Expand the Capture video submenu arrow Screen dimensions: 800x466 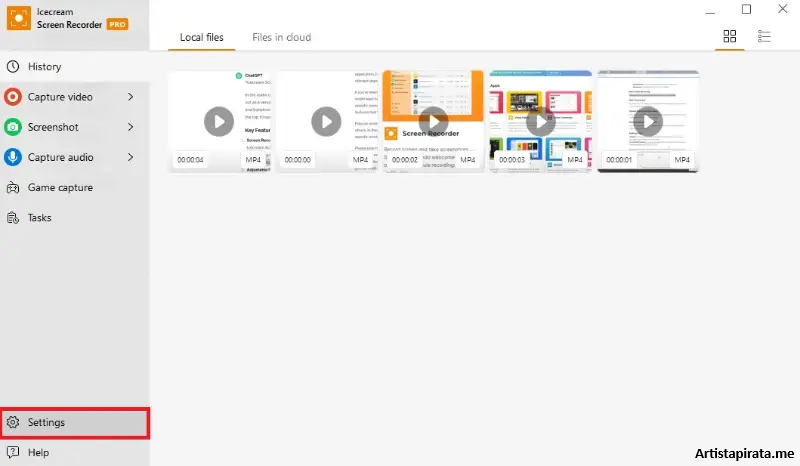pyautogui.click(x=131, y=96)
